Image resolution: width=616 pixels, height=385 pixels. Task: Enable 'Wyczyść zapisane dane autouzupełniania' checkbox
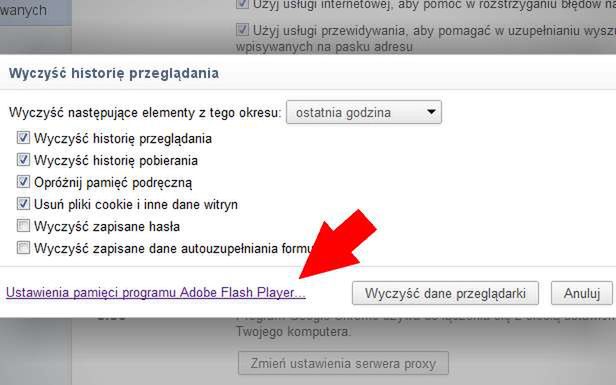[23, 248]
